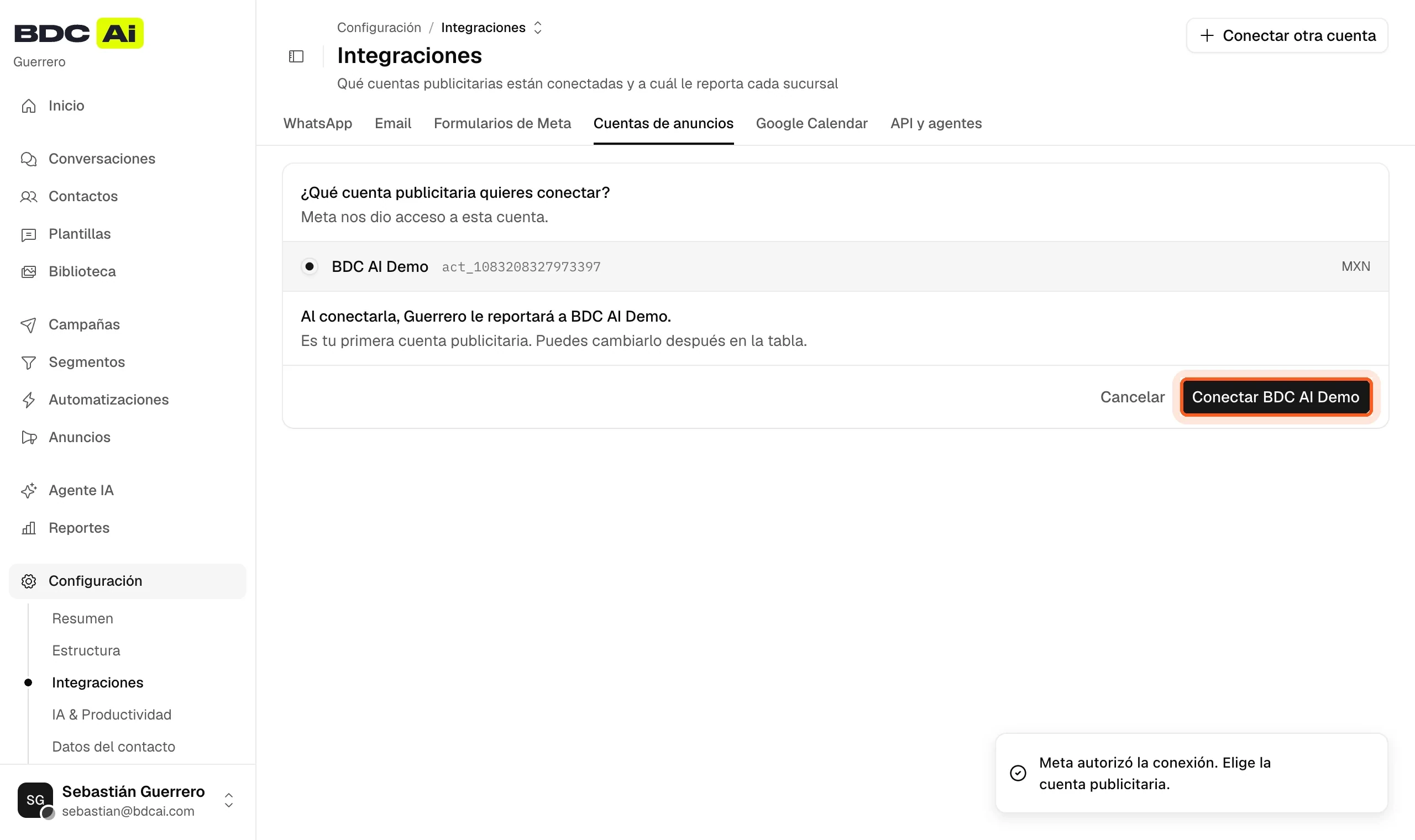Open the Google Calendar tab
The image size is (1415, 840).
pyautogui.click(x=811, y=123)
